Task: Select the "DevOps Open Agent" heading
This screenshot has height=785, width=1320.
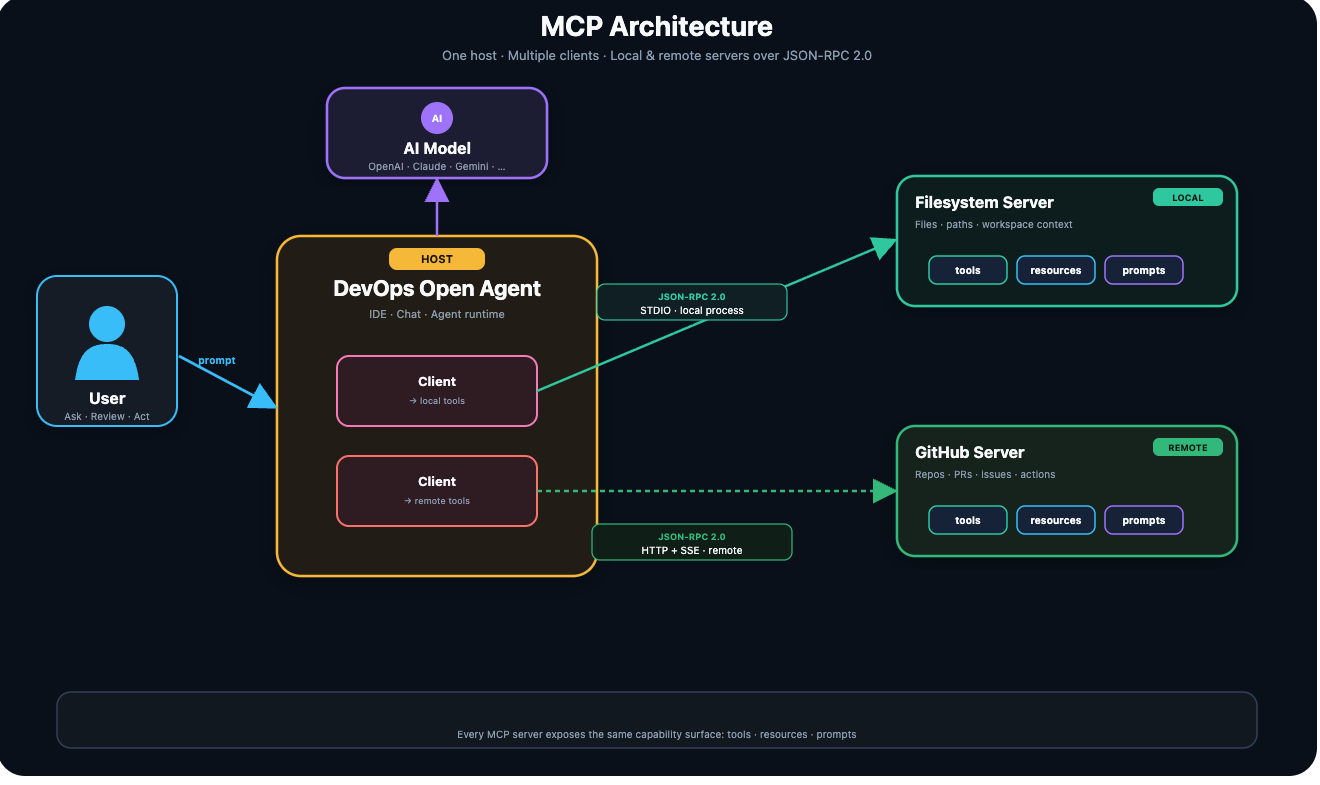Action: pos(437,289)
